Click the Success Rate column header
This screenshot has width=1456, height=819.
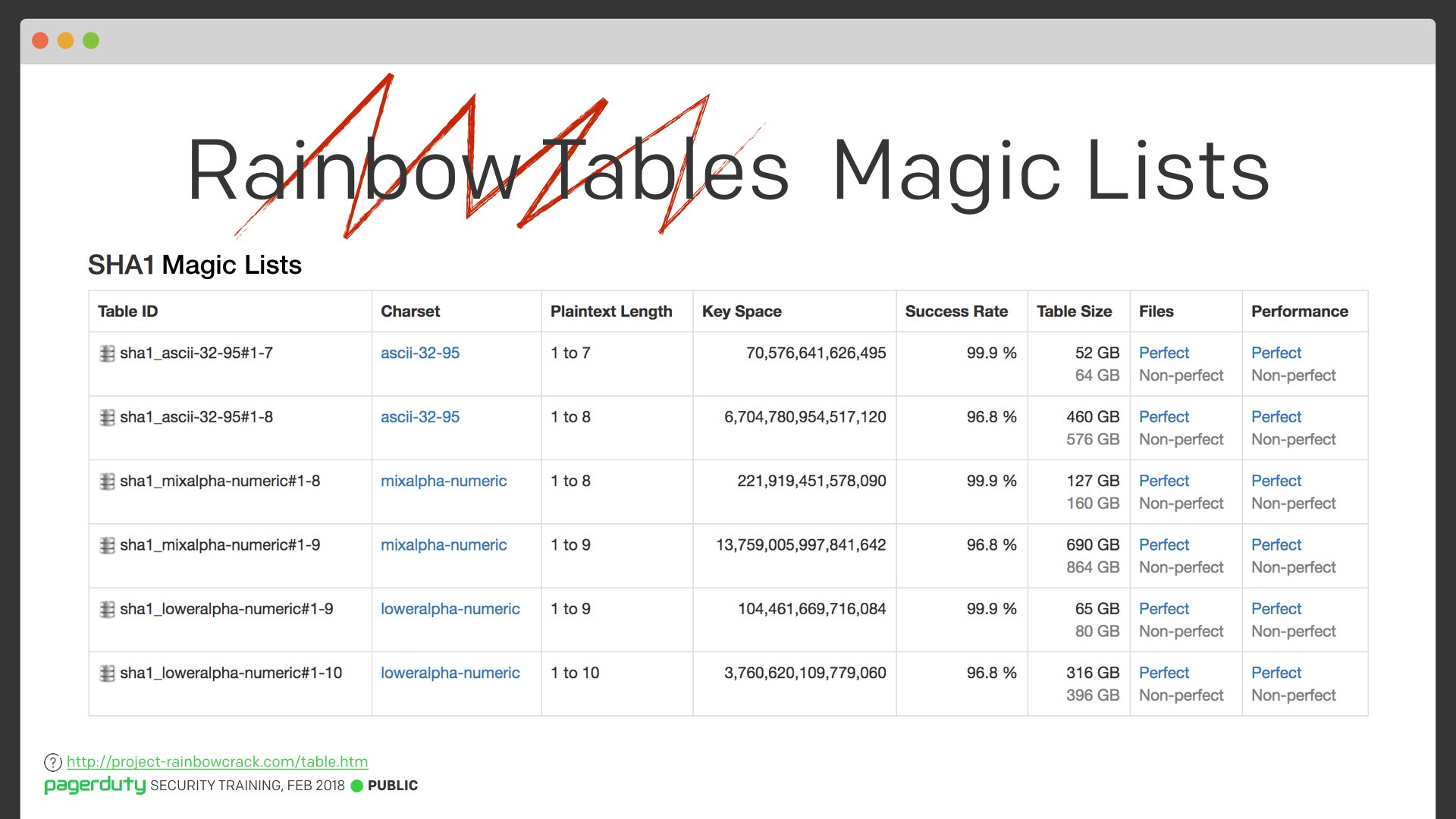pos(955,311)
